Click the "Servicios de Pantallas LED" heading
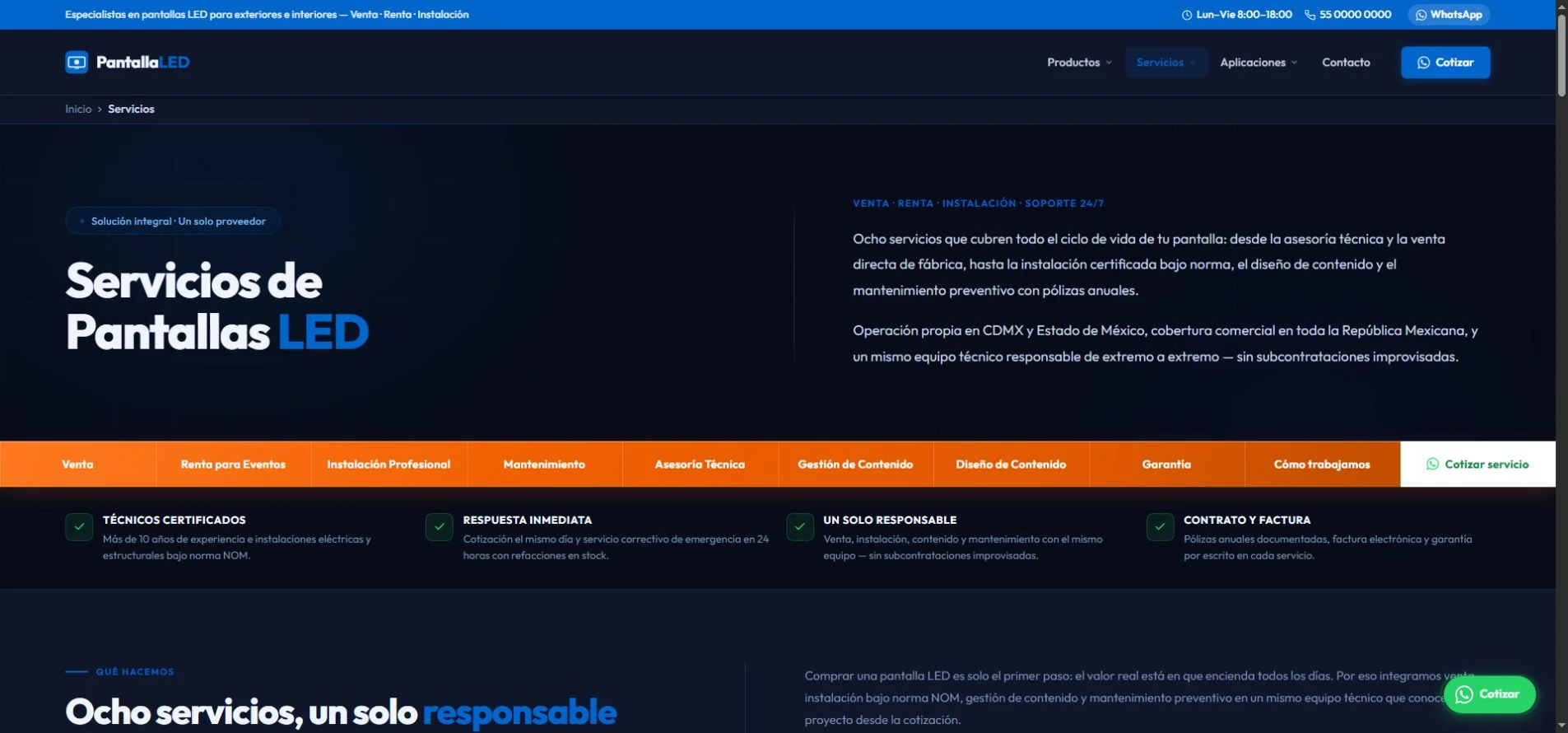The image size is (1568, 733). pos(217,306)
